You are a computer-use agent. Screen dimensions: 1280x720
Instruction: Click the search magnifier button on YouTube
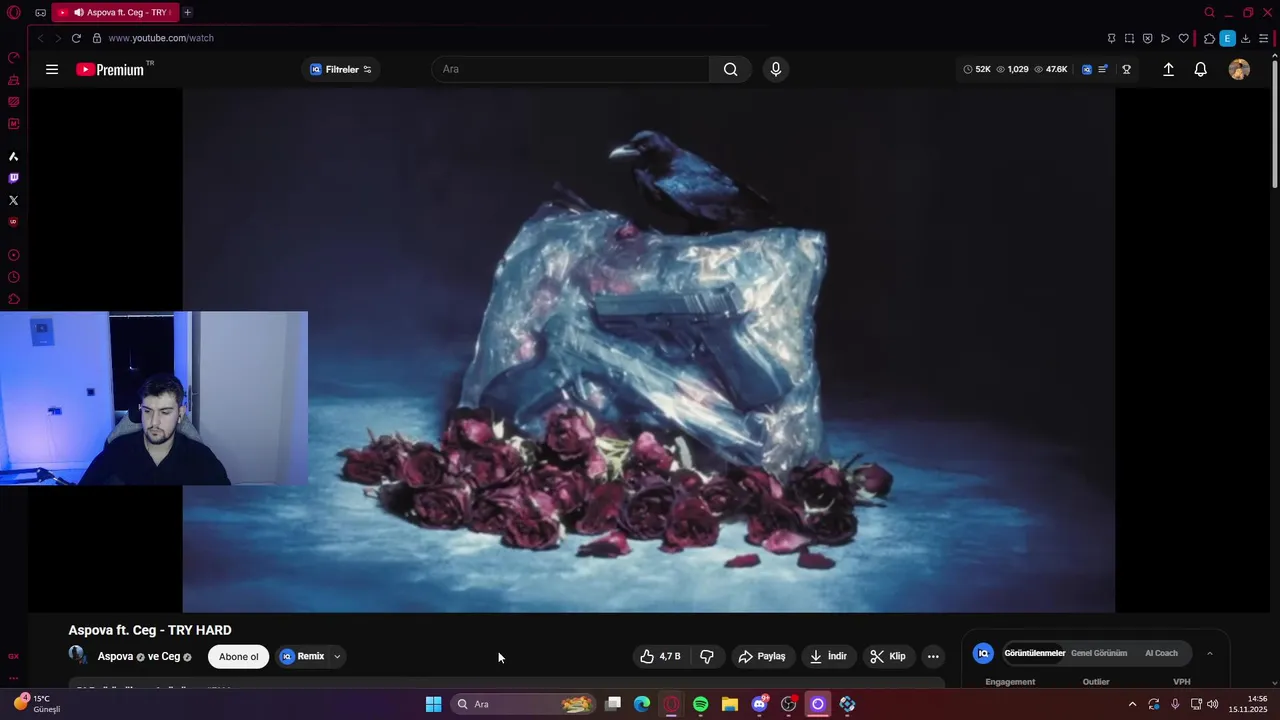tap(731, 69)
